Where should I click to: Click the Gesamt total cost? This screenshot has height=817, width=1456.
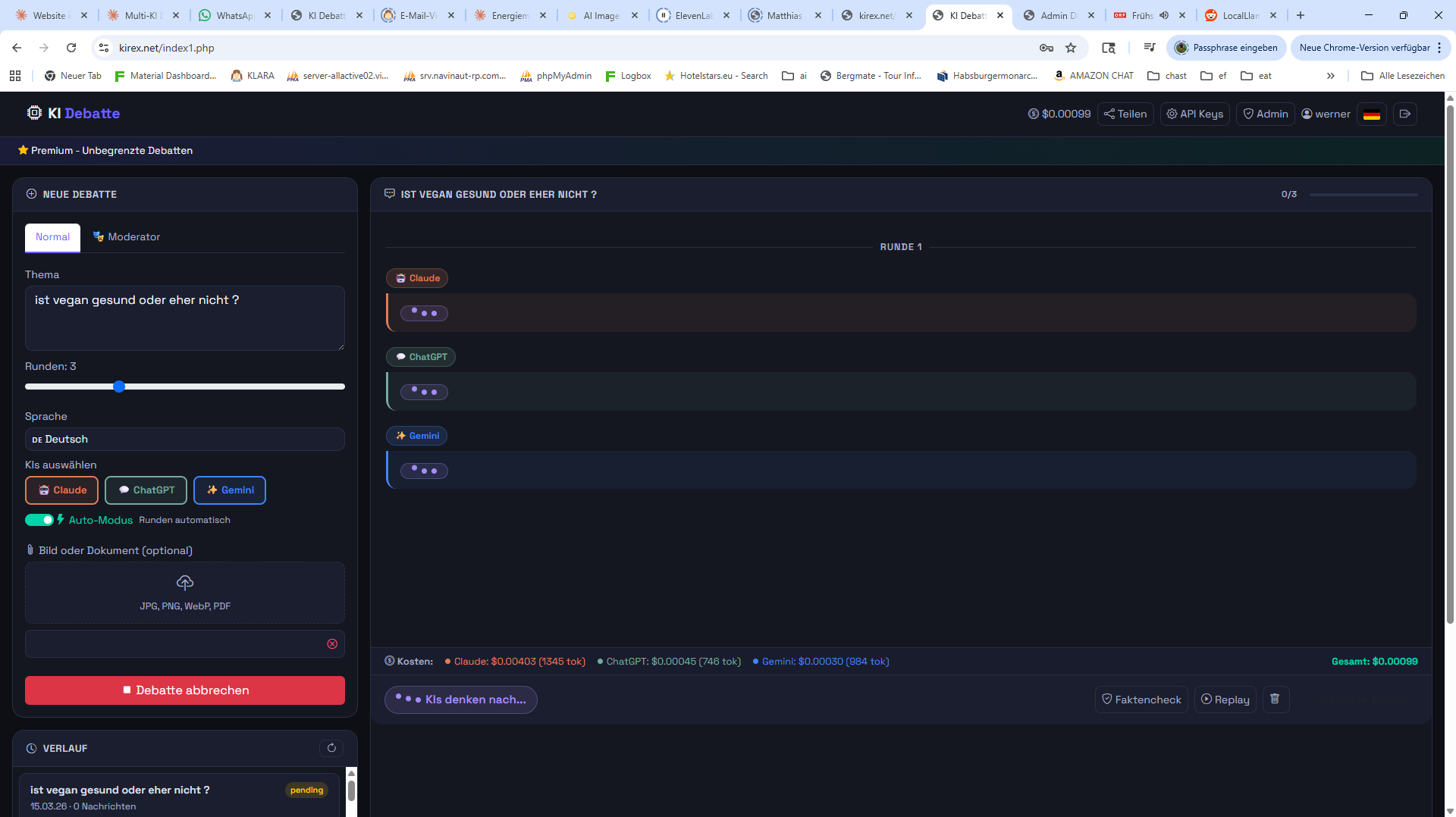point(1375,662)
